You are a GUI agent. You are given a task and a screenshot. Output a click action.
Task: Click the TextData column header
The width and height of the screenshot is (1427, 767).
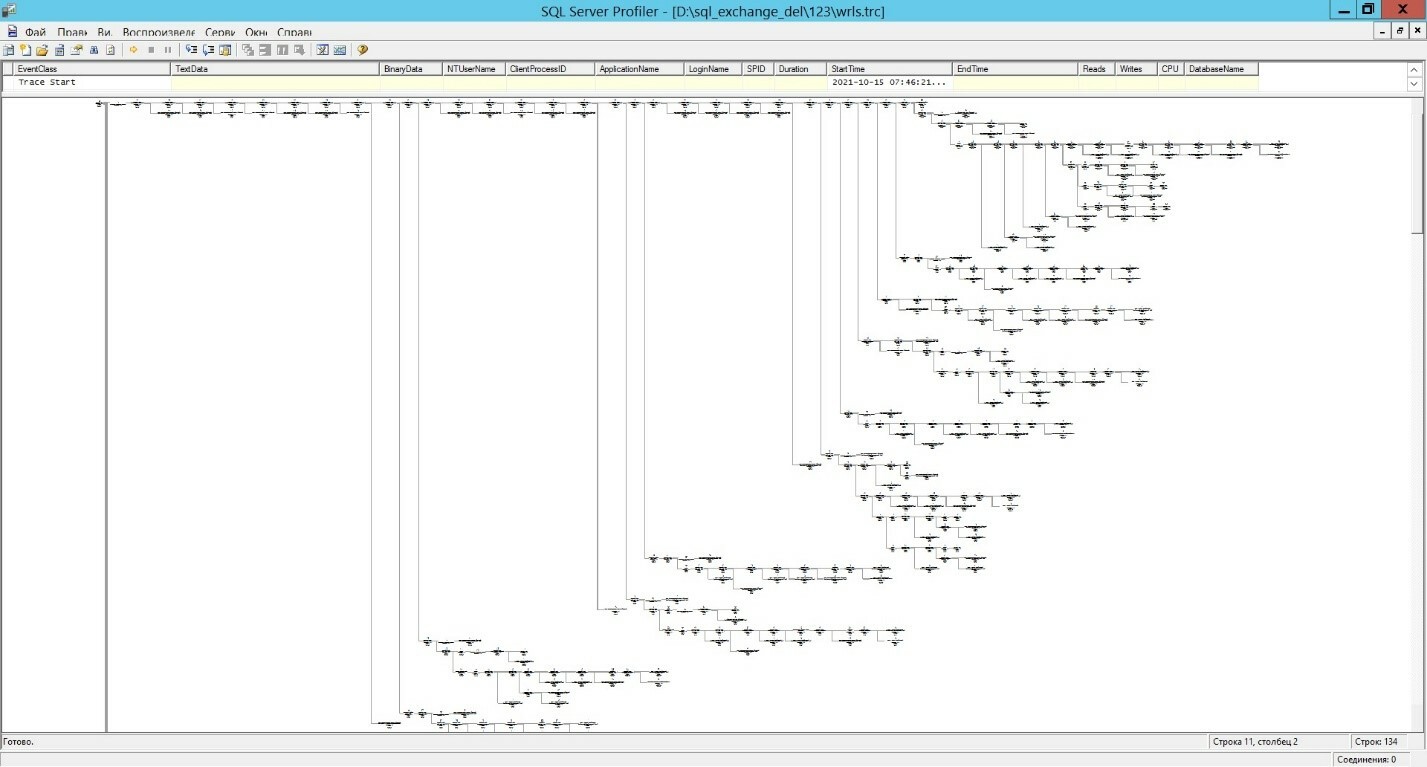pos(276,69)
